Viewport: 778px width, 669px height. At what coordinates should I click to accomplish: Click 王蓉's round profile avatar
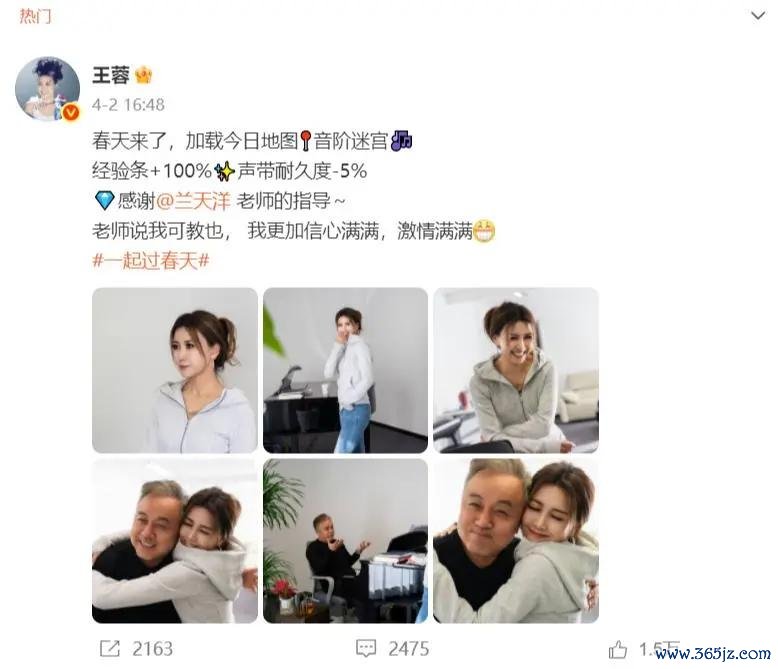tap(48, 89)
